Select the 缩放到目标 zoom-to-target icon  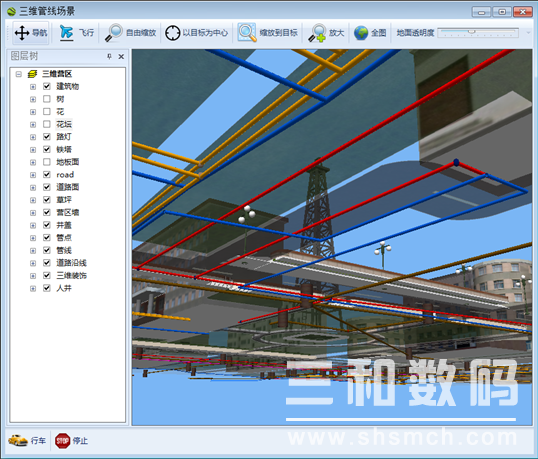pos(247,33)
